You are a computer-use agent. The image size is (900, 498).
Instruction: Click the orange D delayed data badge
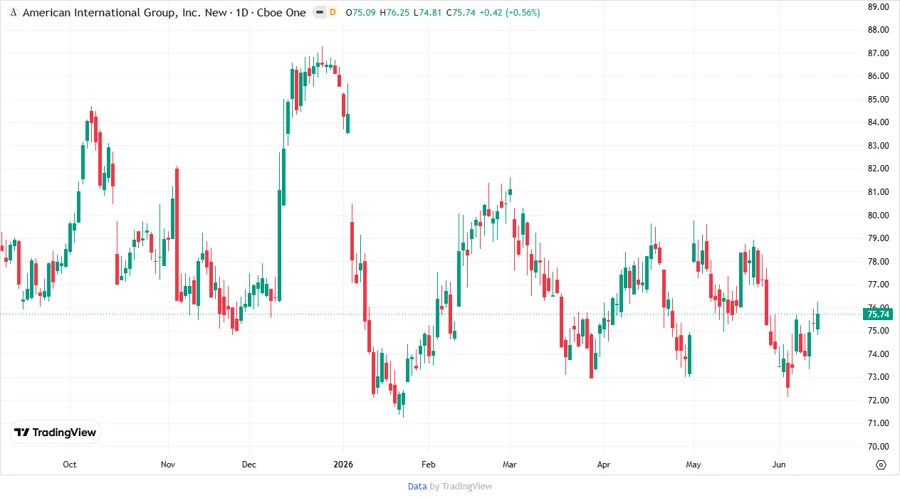coord(332,12)
